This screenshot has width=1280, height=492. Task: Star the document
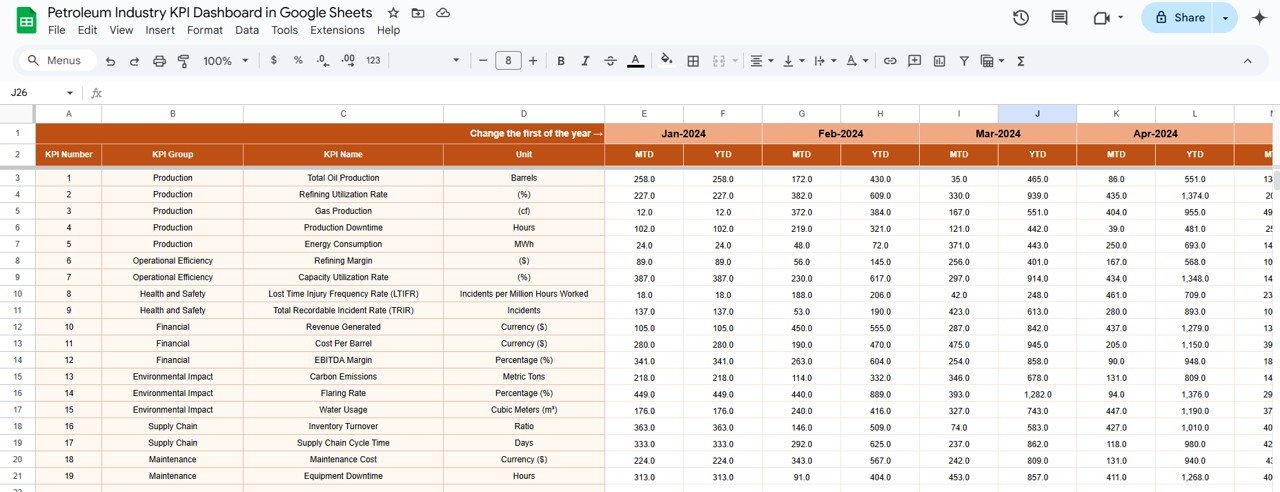tap(393, 13)
